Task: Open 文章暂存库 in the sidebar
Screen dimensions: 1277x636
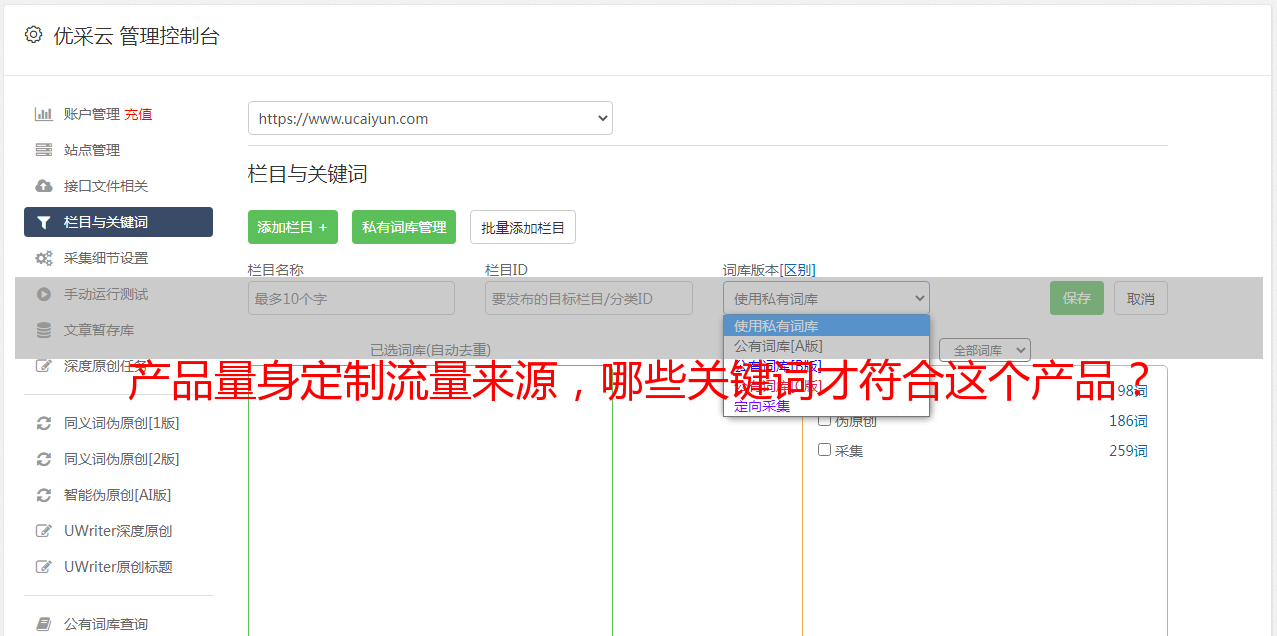Action: 99,330
